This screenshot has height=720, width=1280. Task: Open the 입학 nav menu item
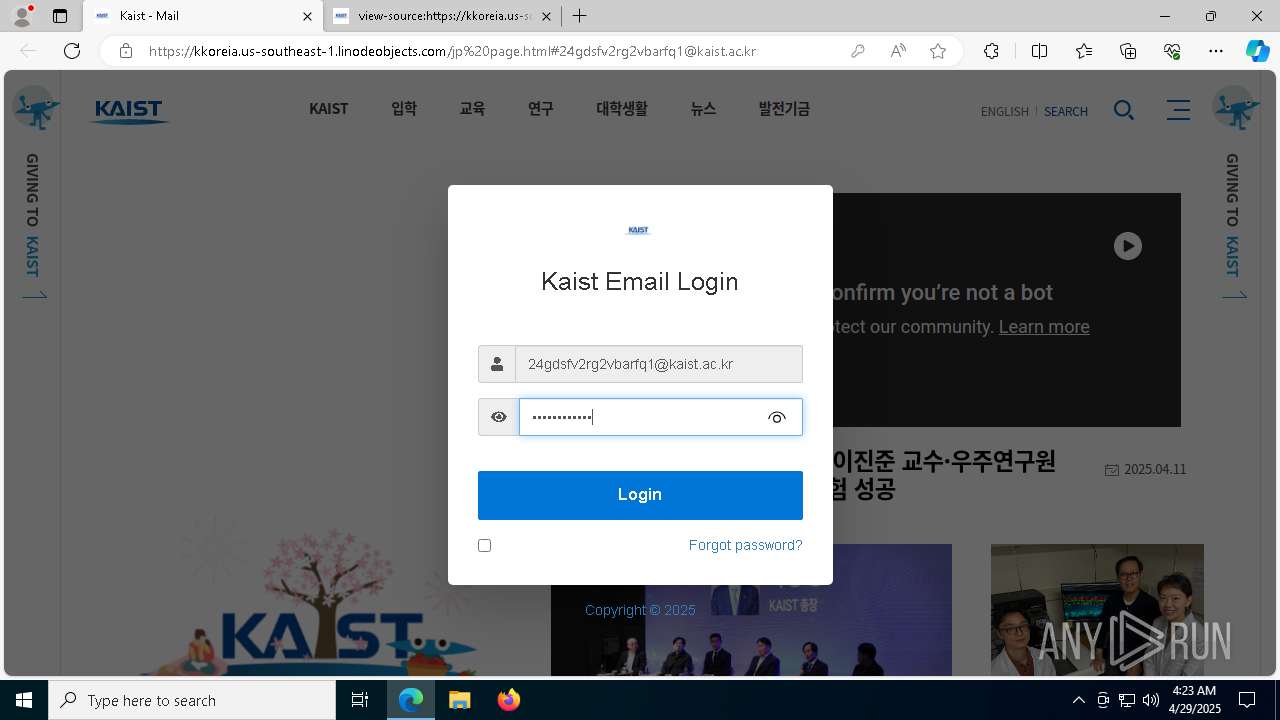click(x=404, y=109)
